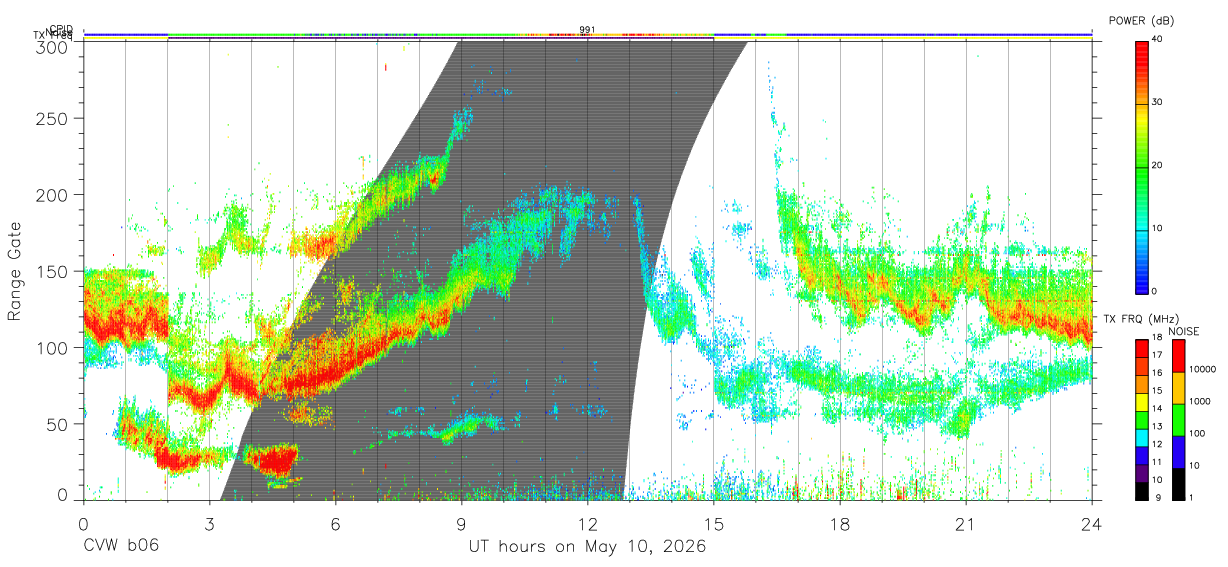Click the 21 tick on the UT hours axis
Image resolution: width=1228 pixels, height=567 pixels.
(x=966, y=523)
